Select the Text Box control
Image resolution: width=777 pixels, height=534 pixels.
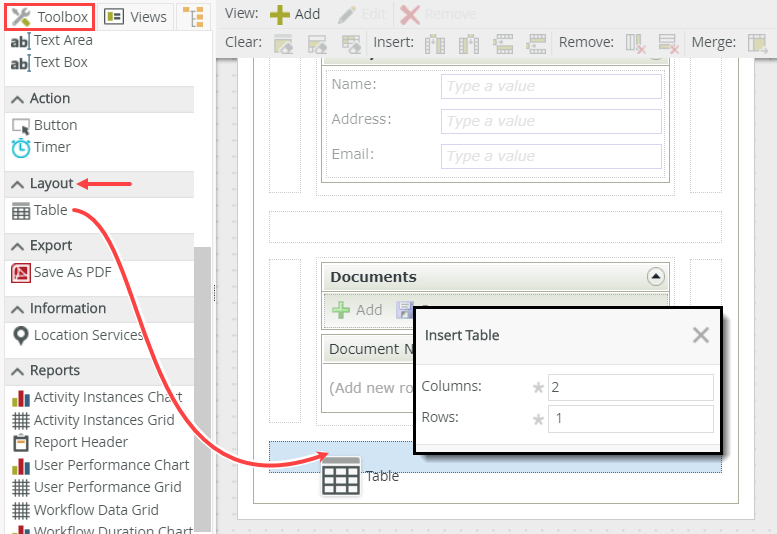click(49, 62)
